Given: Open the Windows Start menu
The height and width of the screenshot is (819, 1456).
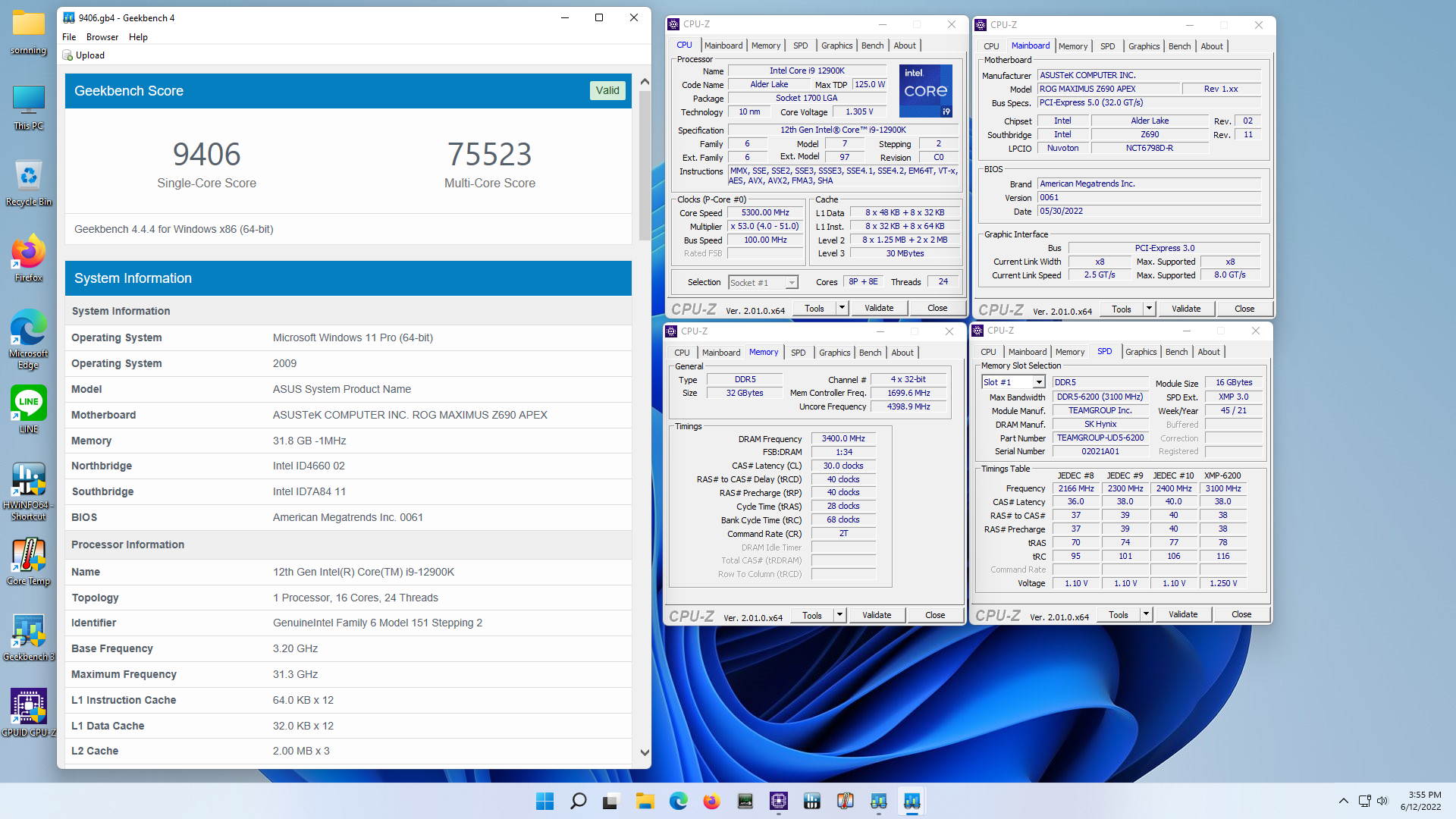Looking at the screenshot, I should [x=544, y=801].
